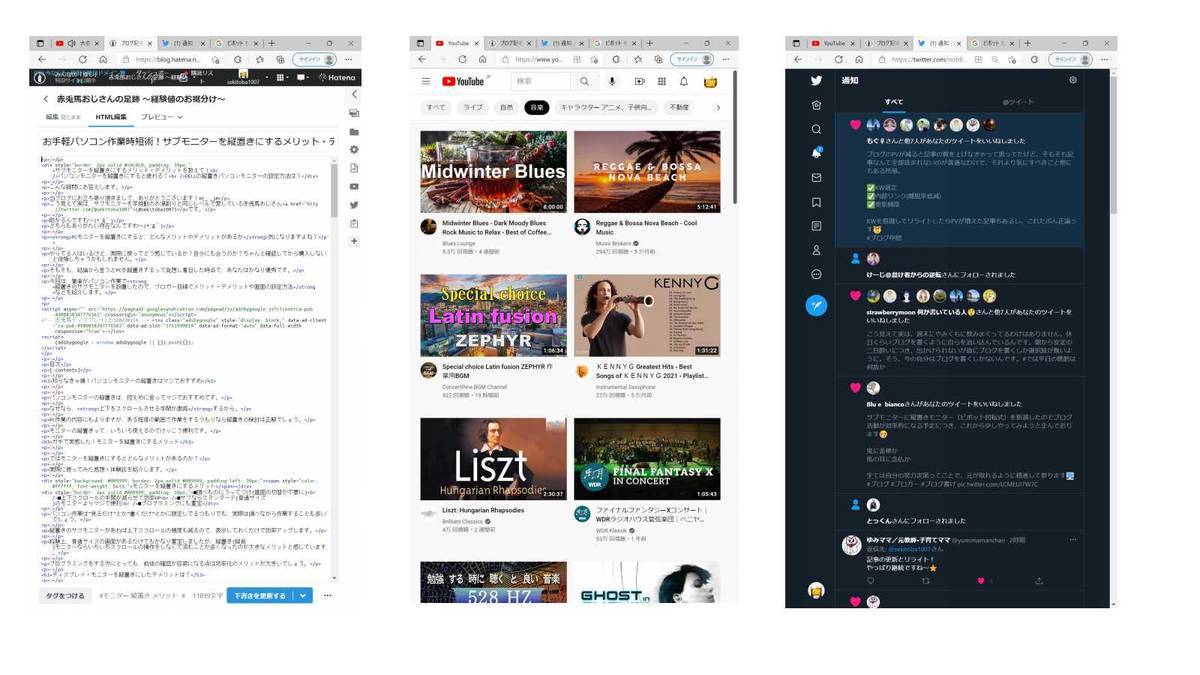The width and height of the screenshot is (1200, 675).
Task: Open Hatena sidebar photo insert icon
Action: pos(354,113)
